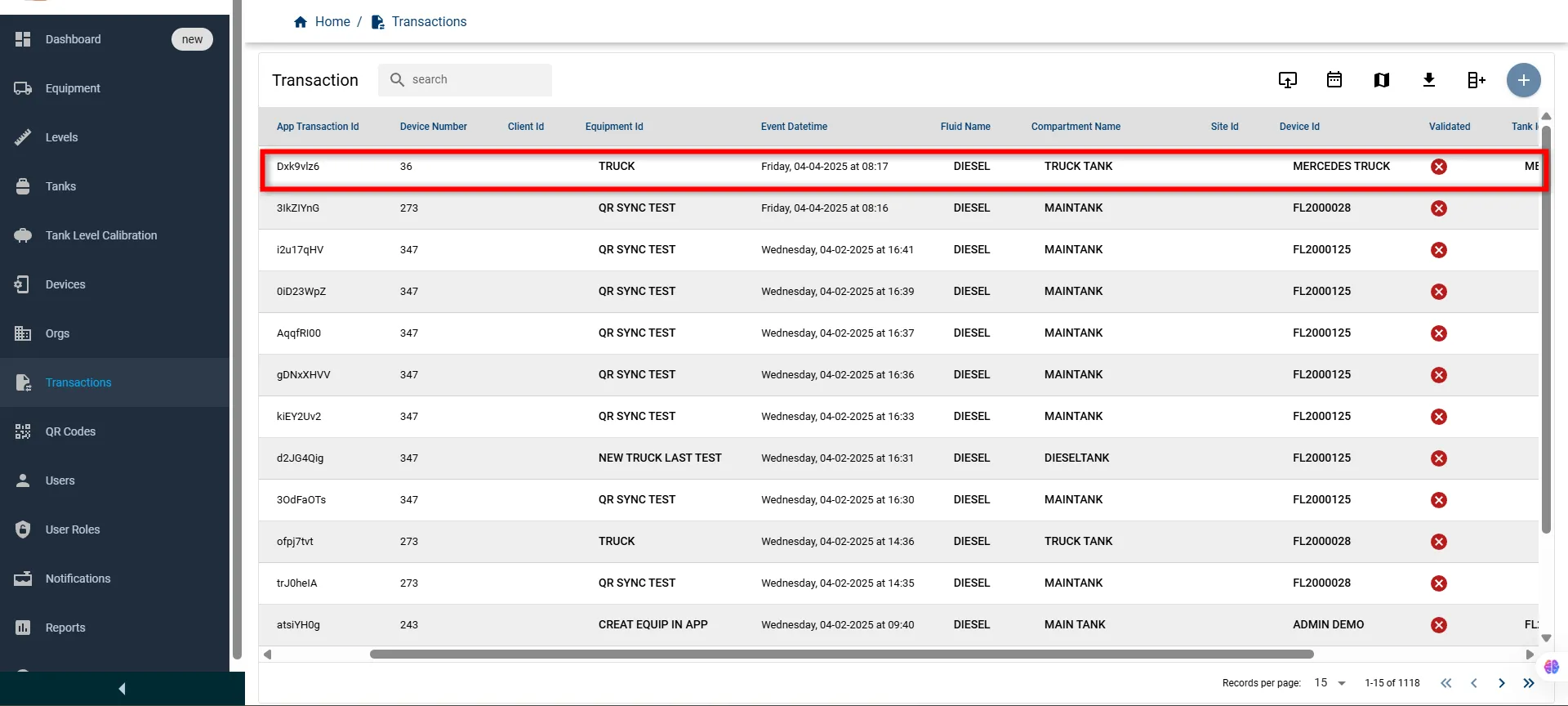1568x706 pixels.
Task: Click the Orgs building icon
Action: click(x=23, y=333)
